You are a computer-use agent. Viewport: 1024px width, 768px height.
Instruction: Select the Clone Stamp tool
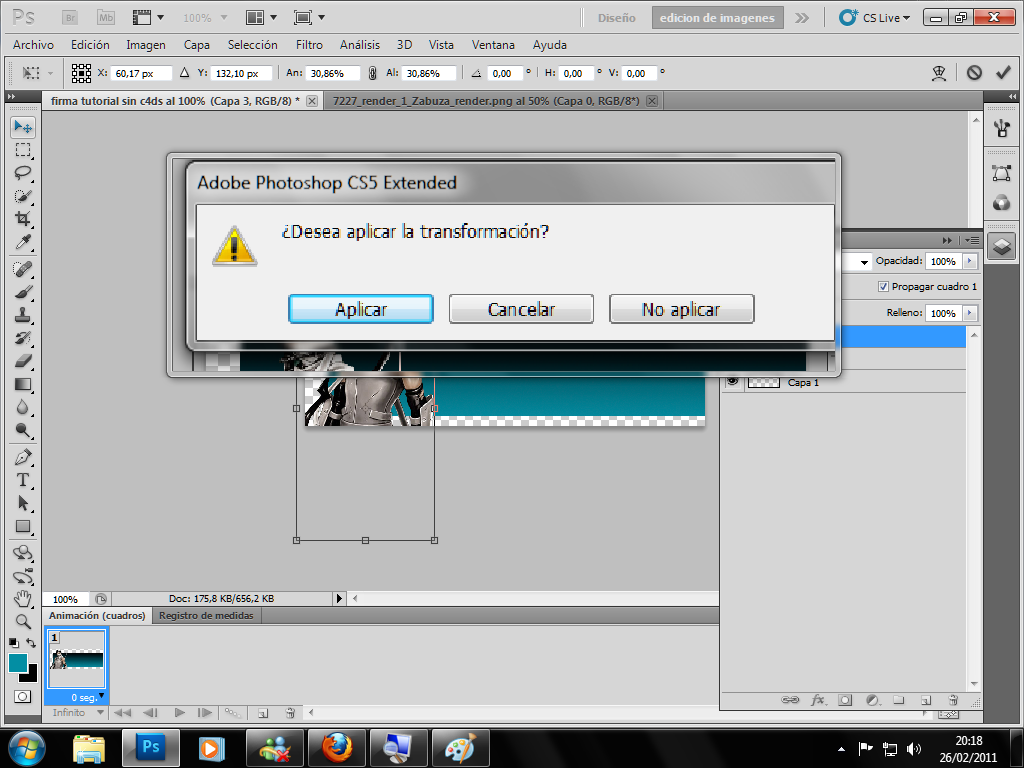click(23, 315)
